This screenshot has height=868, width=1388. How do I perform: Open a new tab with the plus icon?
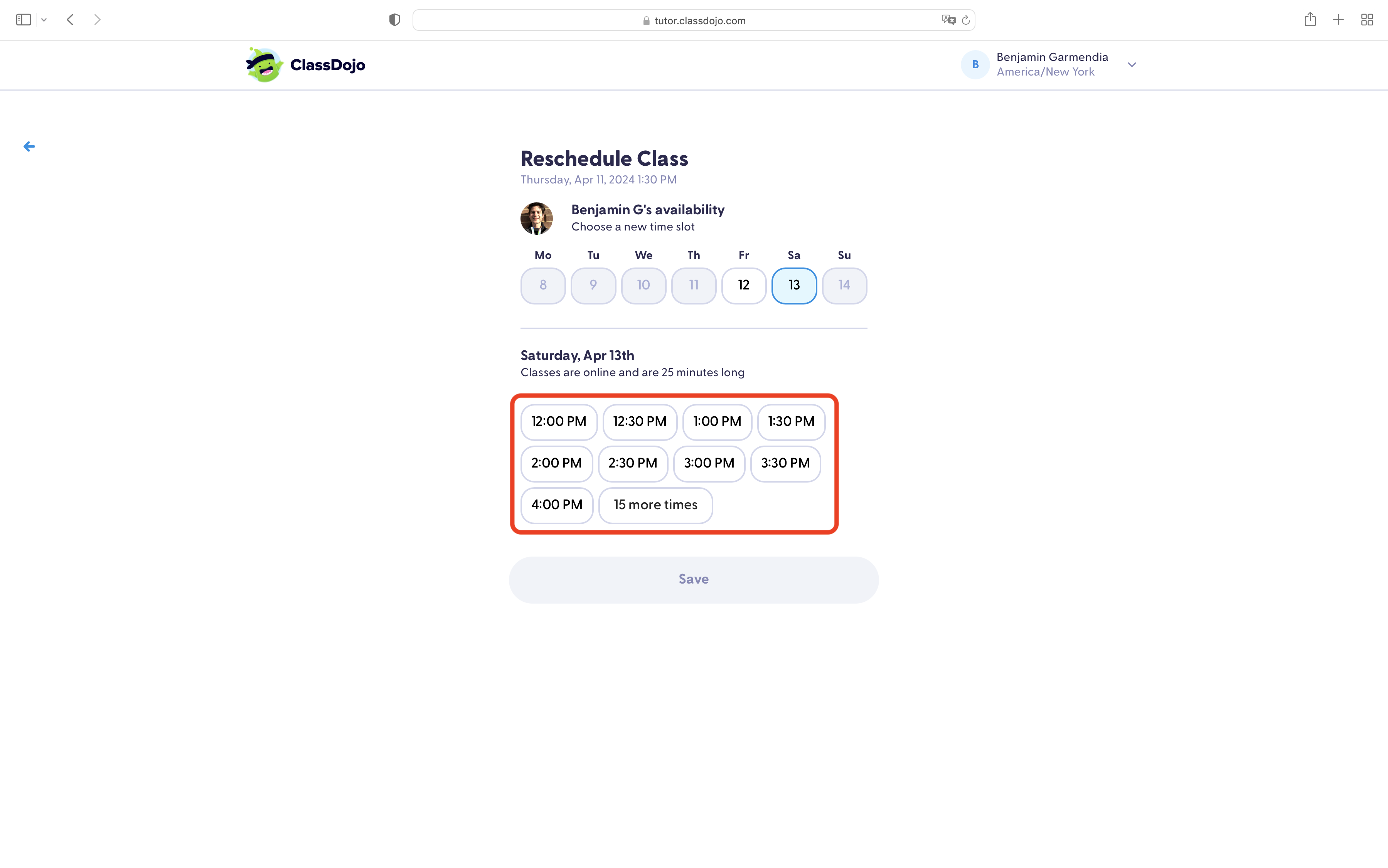coord(1338,20)
